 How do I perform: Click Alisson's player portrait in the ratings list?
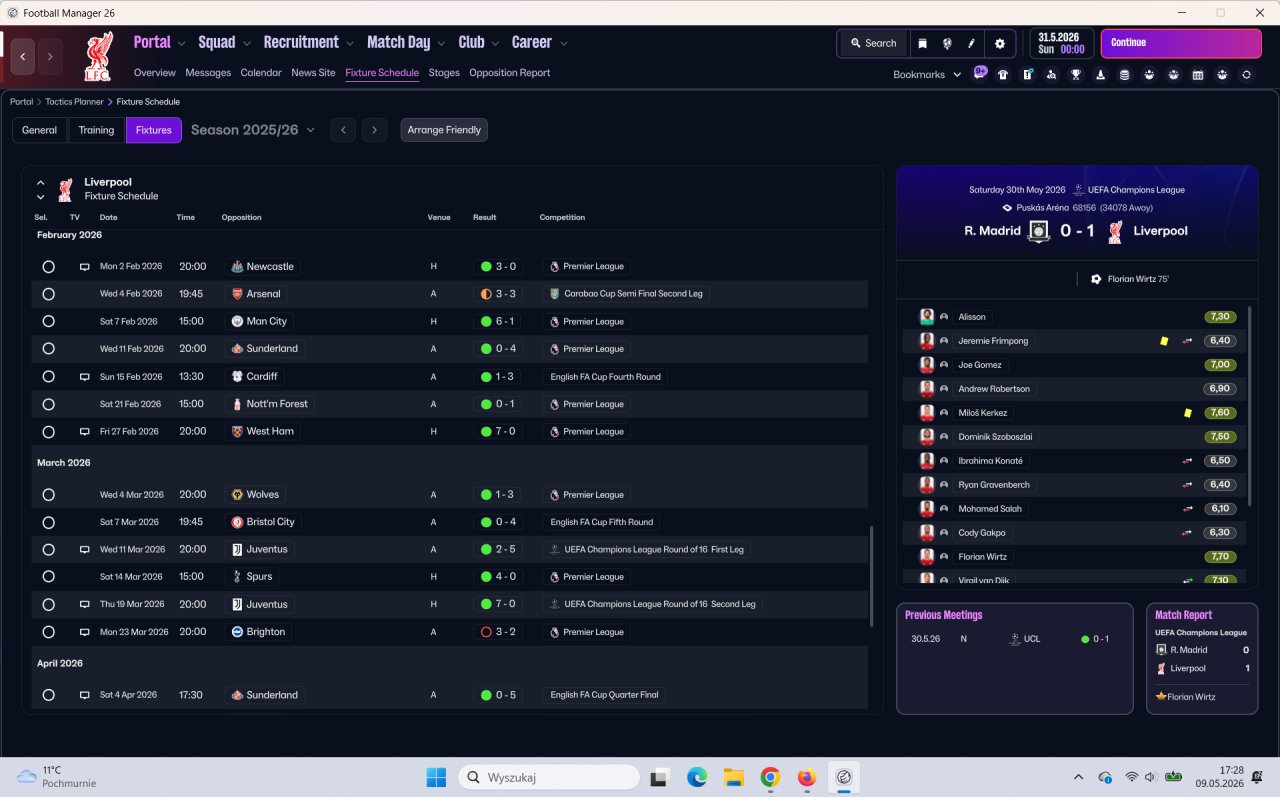coord(927,317)
